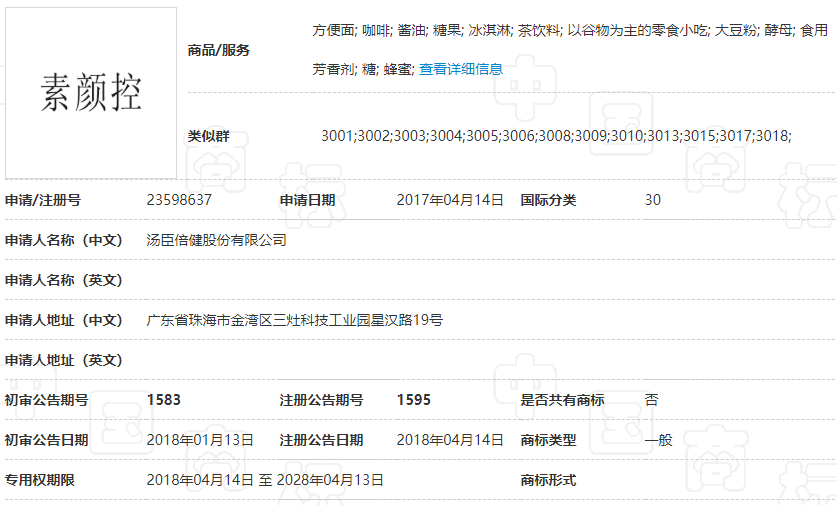
Task: Click the trademark type value 一般
Action: [659, 440]
